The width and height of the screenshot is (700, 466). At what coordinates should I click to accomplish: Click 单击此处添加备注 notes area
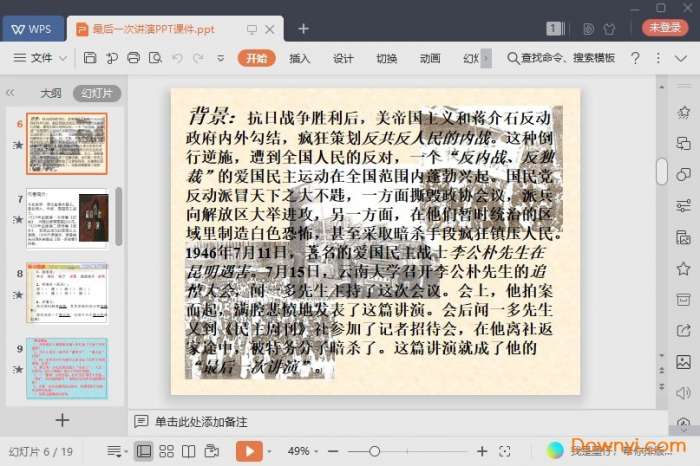pyautogui.click(x=201, y=421)
